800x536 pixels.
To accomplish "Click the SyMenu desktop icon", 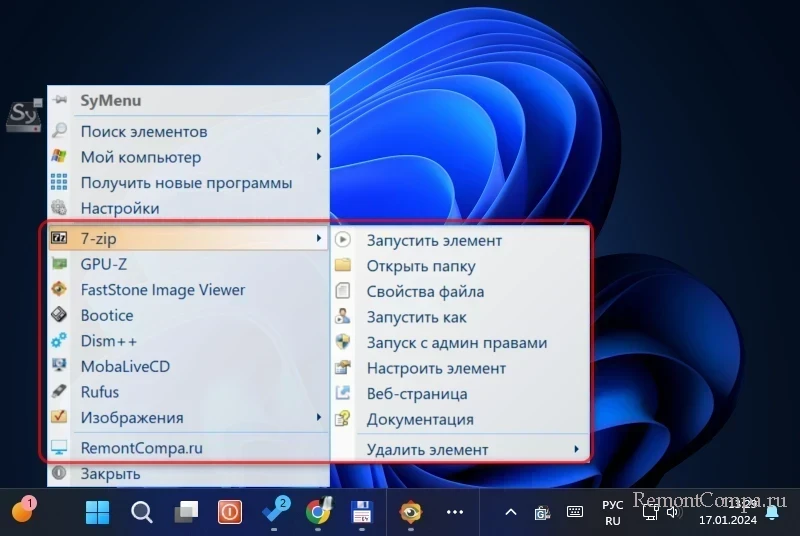I will point(23,116).
